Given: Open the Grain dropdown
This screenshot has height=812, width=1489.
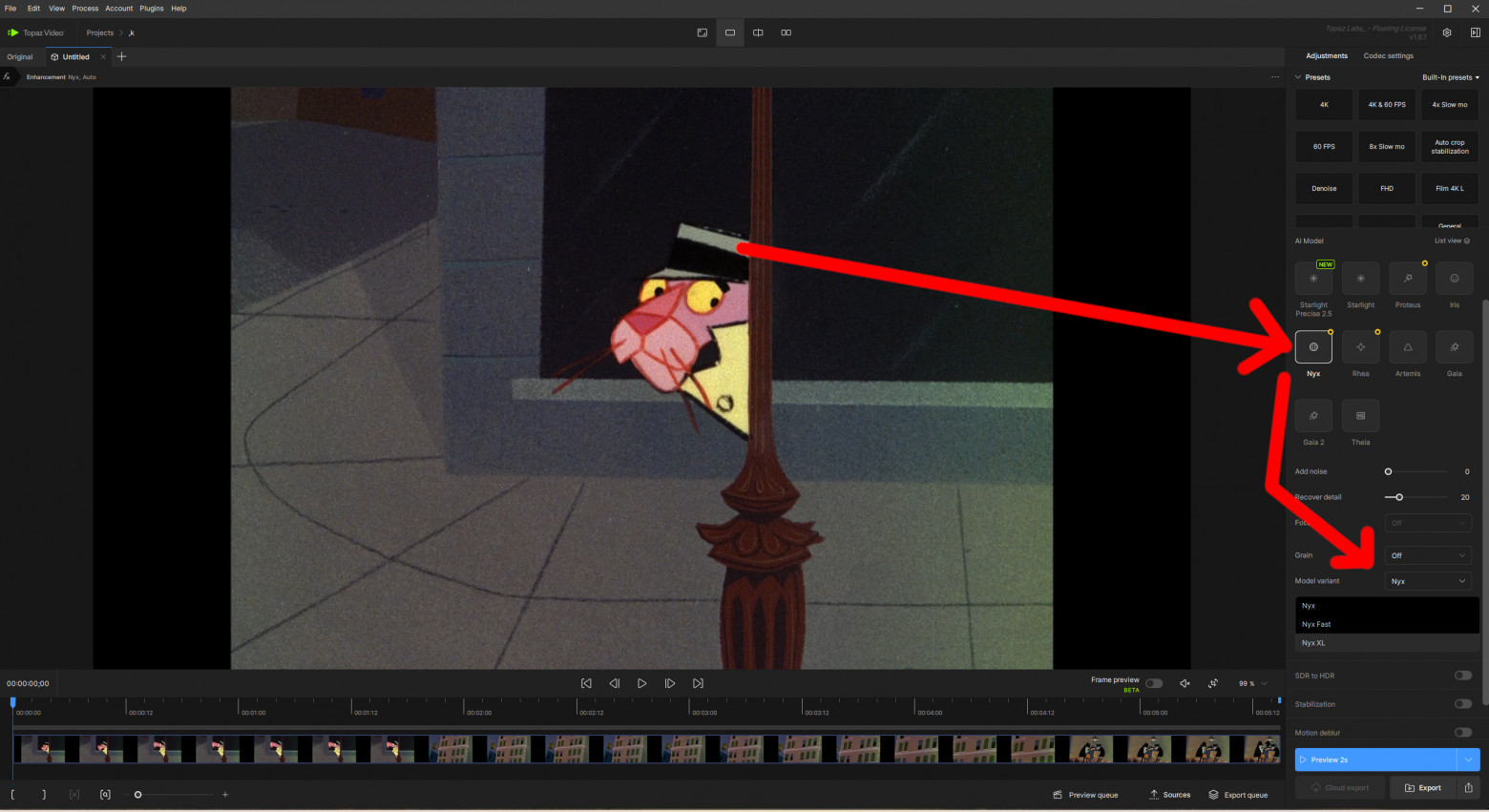Looking at the screenshot, I should coord(1428,555).
